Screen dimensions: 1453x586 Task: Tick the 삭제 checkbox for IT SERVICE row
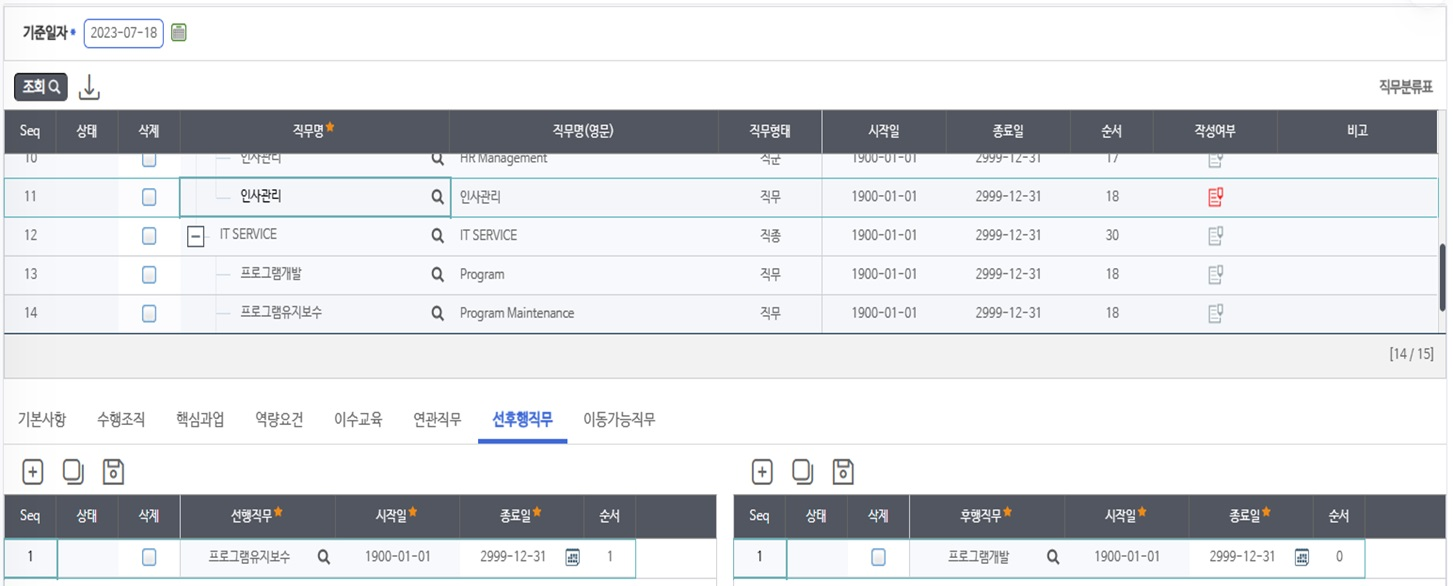149,236
